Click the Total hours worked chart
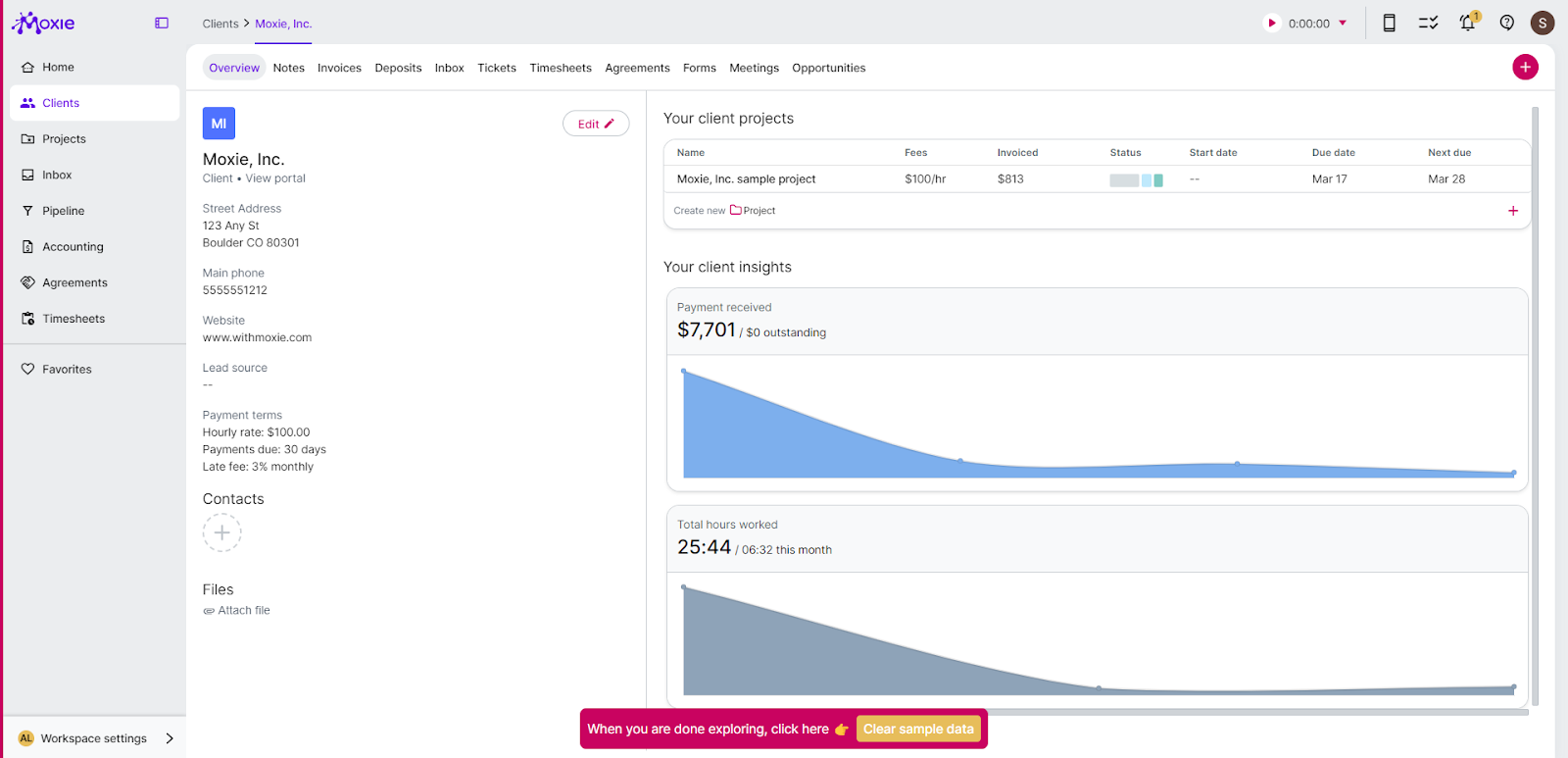Viewport: 1568px width, 758px height. tap(1098, 640)
